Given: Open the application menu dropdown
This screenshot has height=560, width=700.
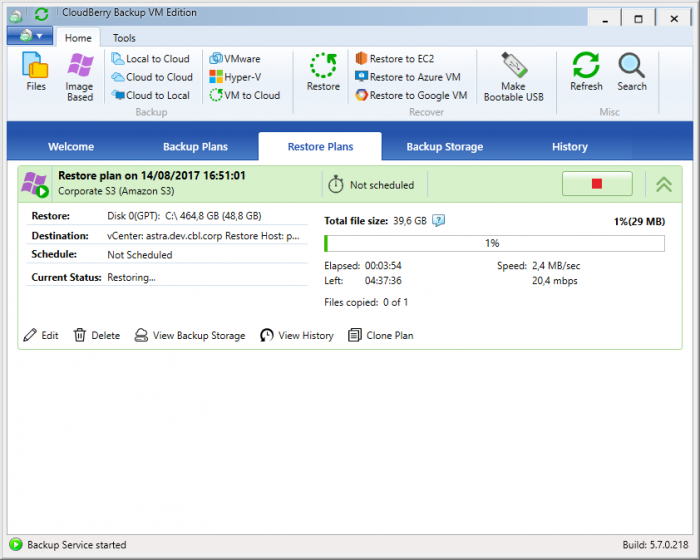Looking at the screenshot, I should (30, 36).
